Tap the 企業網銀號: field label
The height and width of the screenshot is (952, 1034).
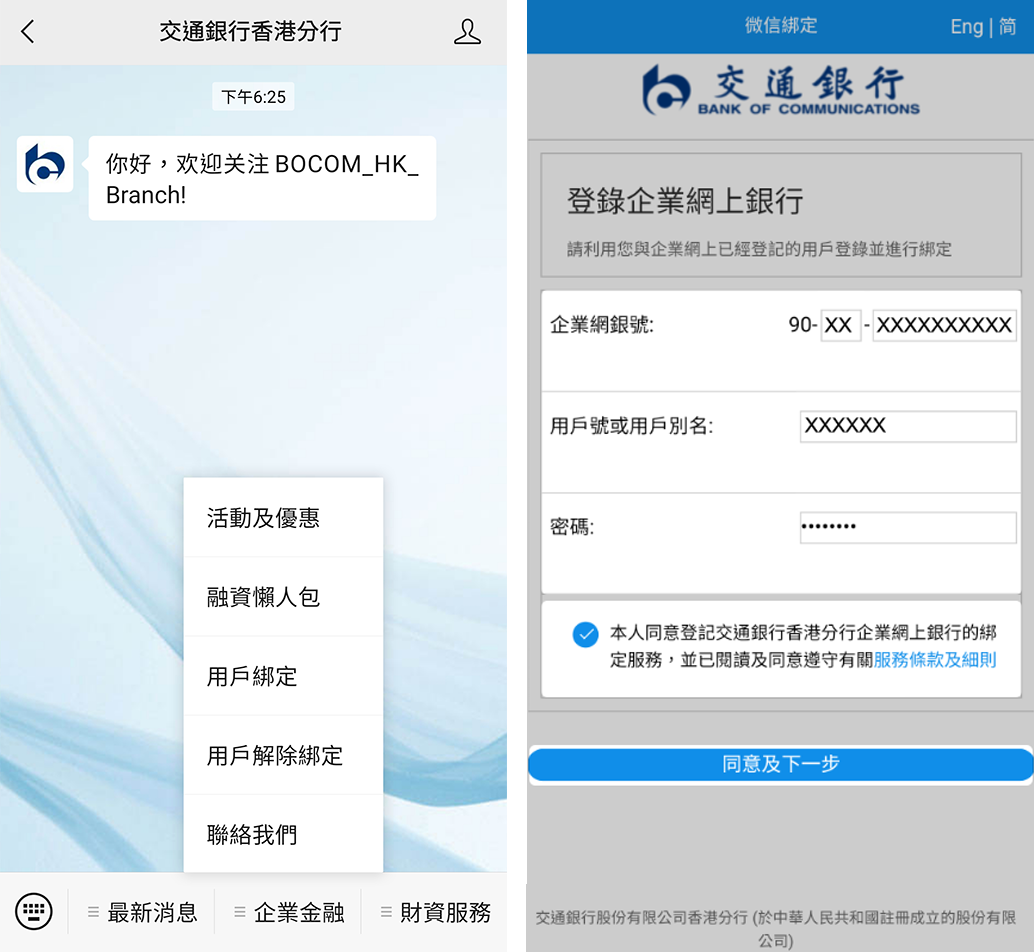click(x=601, y=325)
